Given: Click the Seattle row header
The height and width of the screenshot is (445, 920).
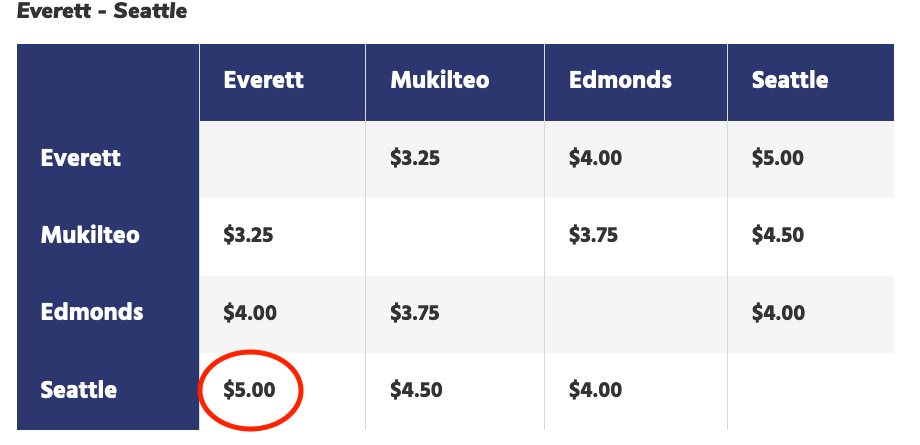Looking at the screenshot, I should (x=79, y=390).
